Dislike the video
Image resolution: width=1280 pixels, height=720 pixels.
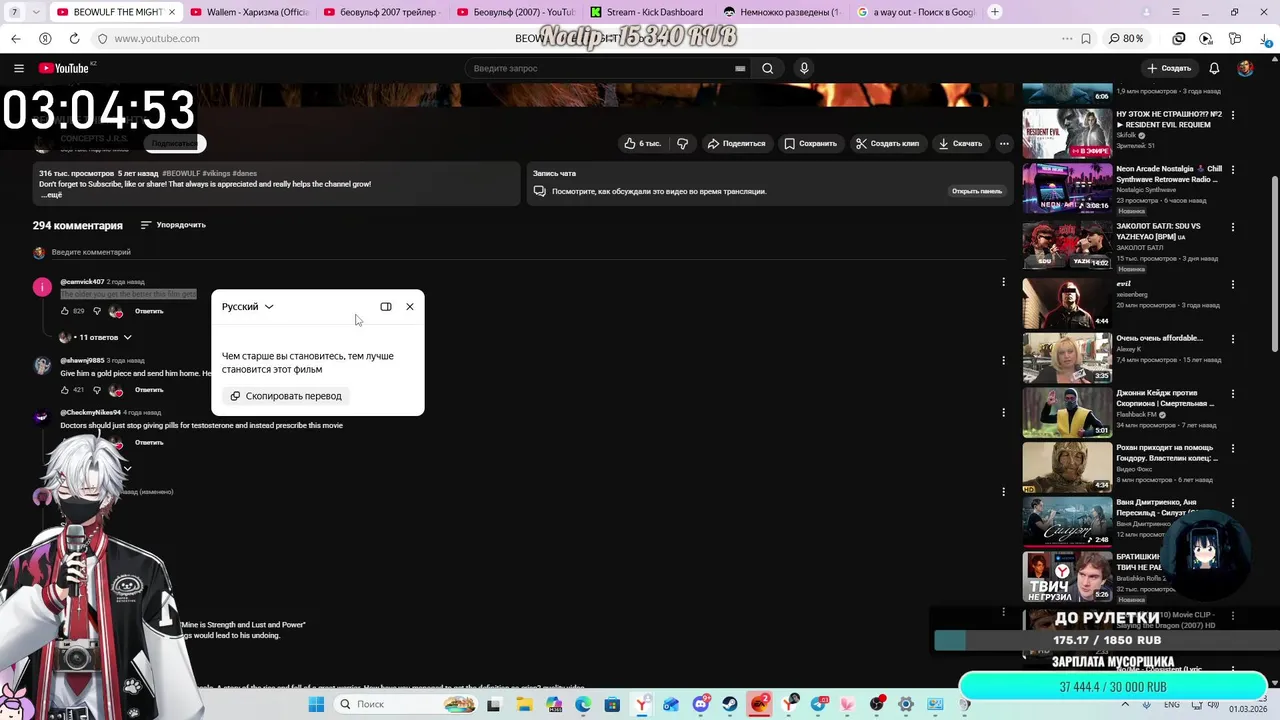tap(682, 143)
